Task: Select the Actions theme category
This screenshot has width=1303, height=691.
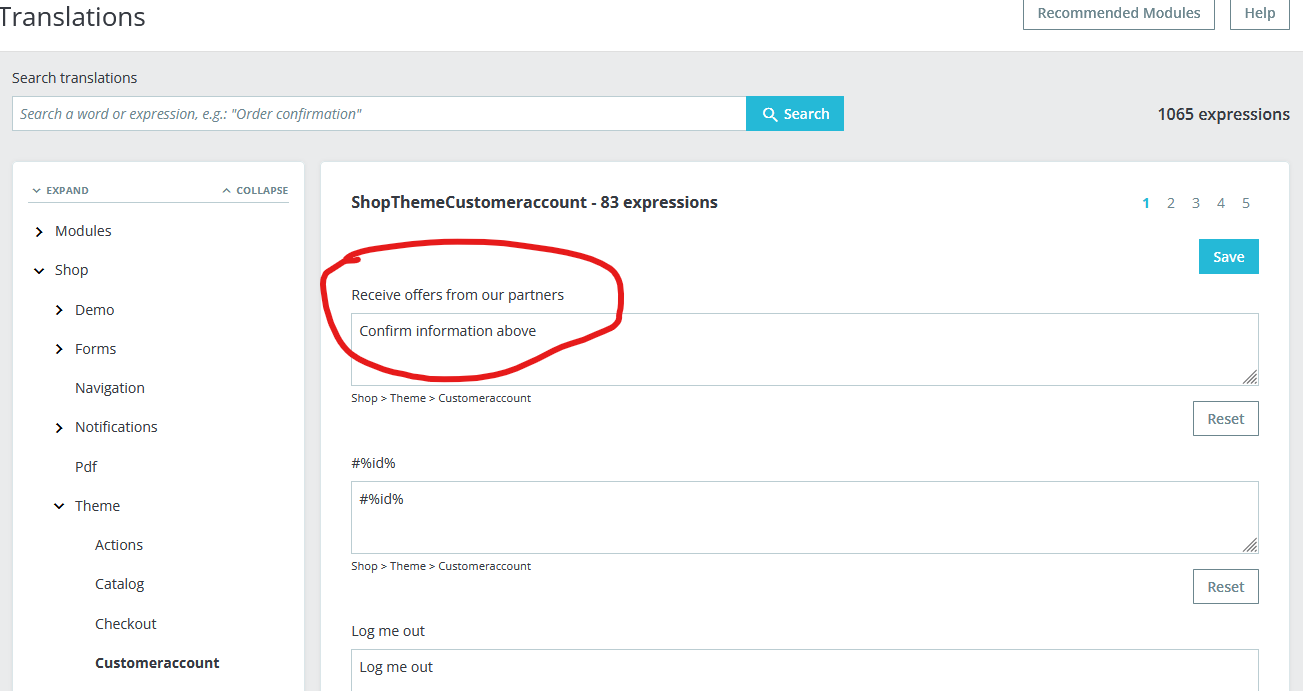Action: click(119, 545)
